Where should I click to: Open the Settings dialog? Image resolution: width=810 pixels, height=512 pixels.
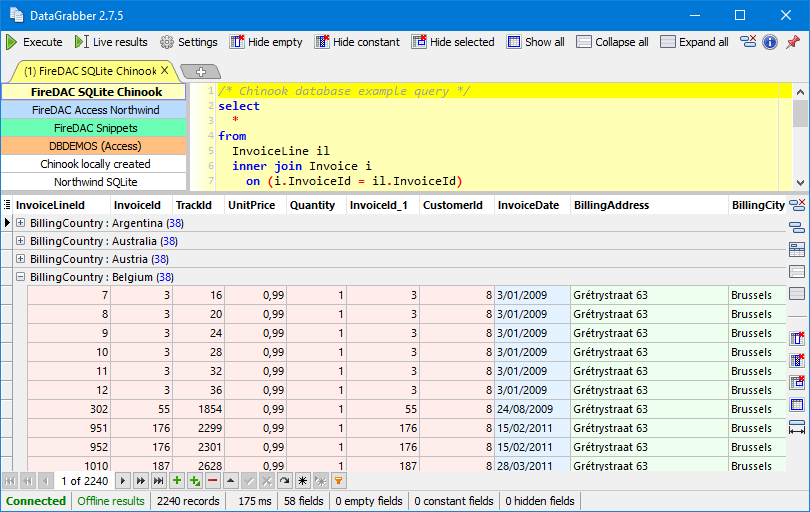coord(189,42)
